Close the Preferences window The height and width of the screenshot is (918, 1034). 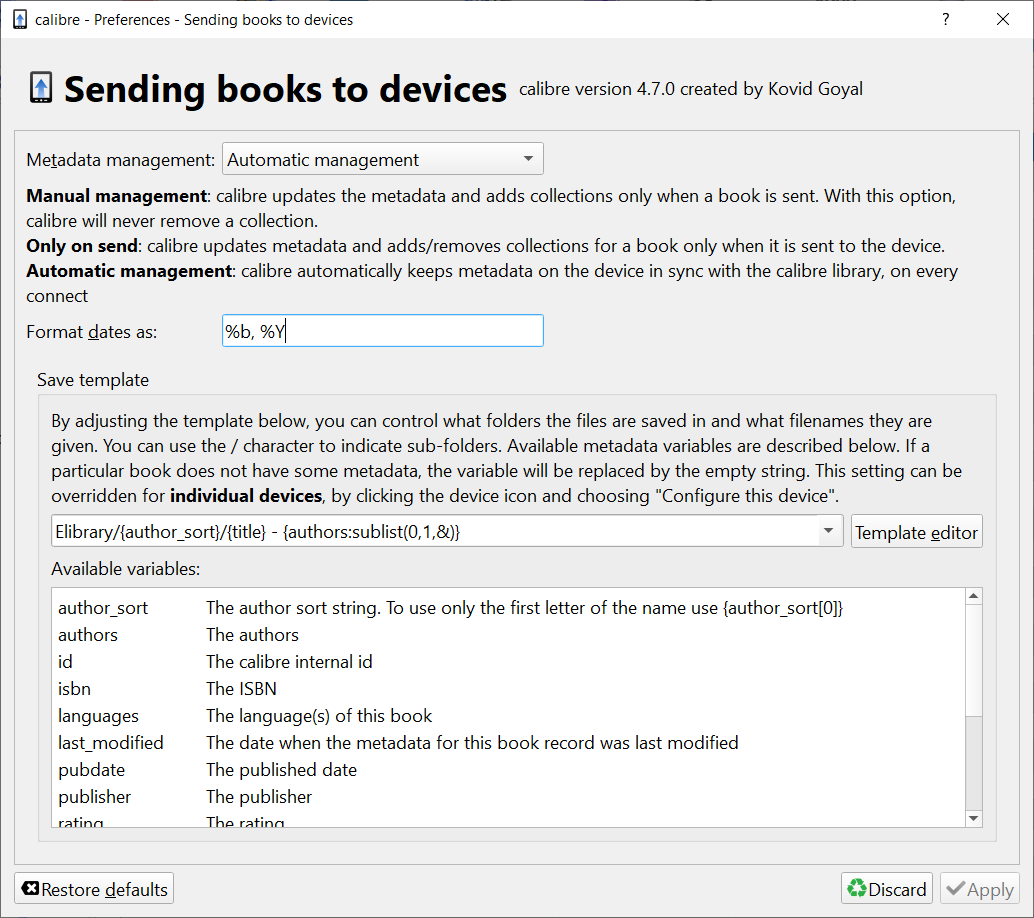click(1003, 19)
